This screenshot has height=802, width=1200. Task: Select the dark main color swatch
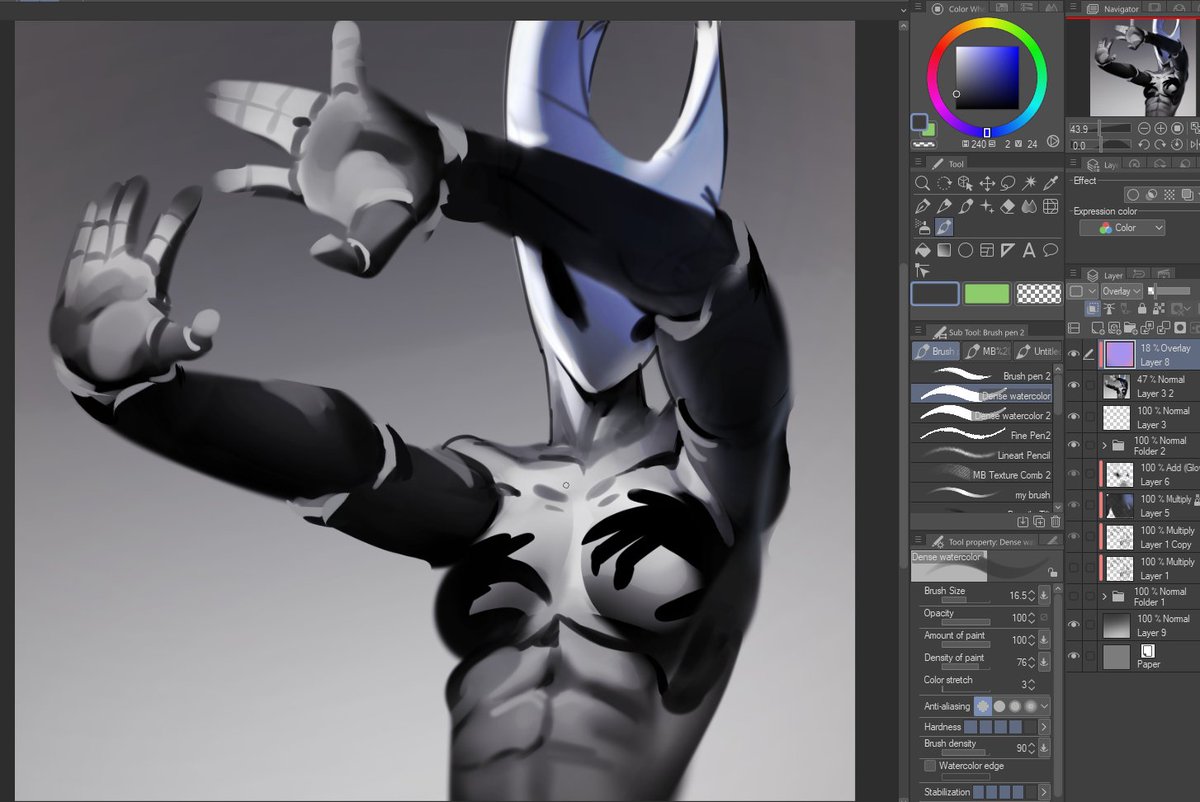[935, 293]
